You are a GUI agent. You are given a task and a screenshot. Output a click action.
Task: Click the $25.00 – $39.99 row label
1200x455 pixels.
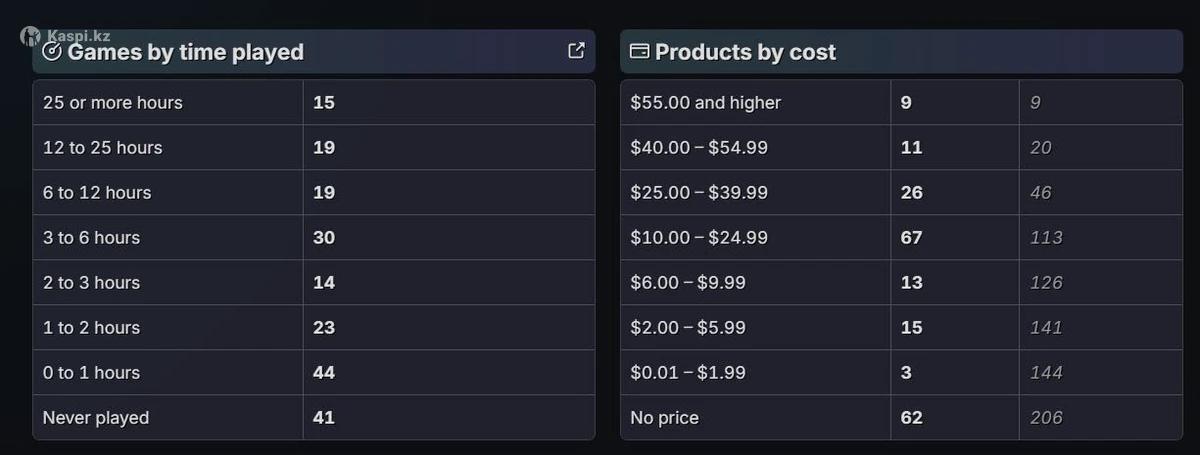pos(699,193)
